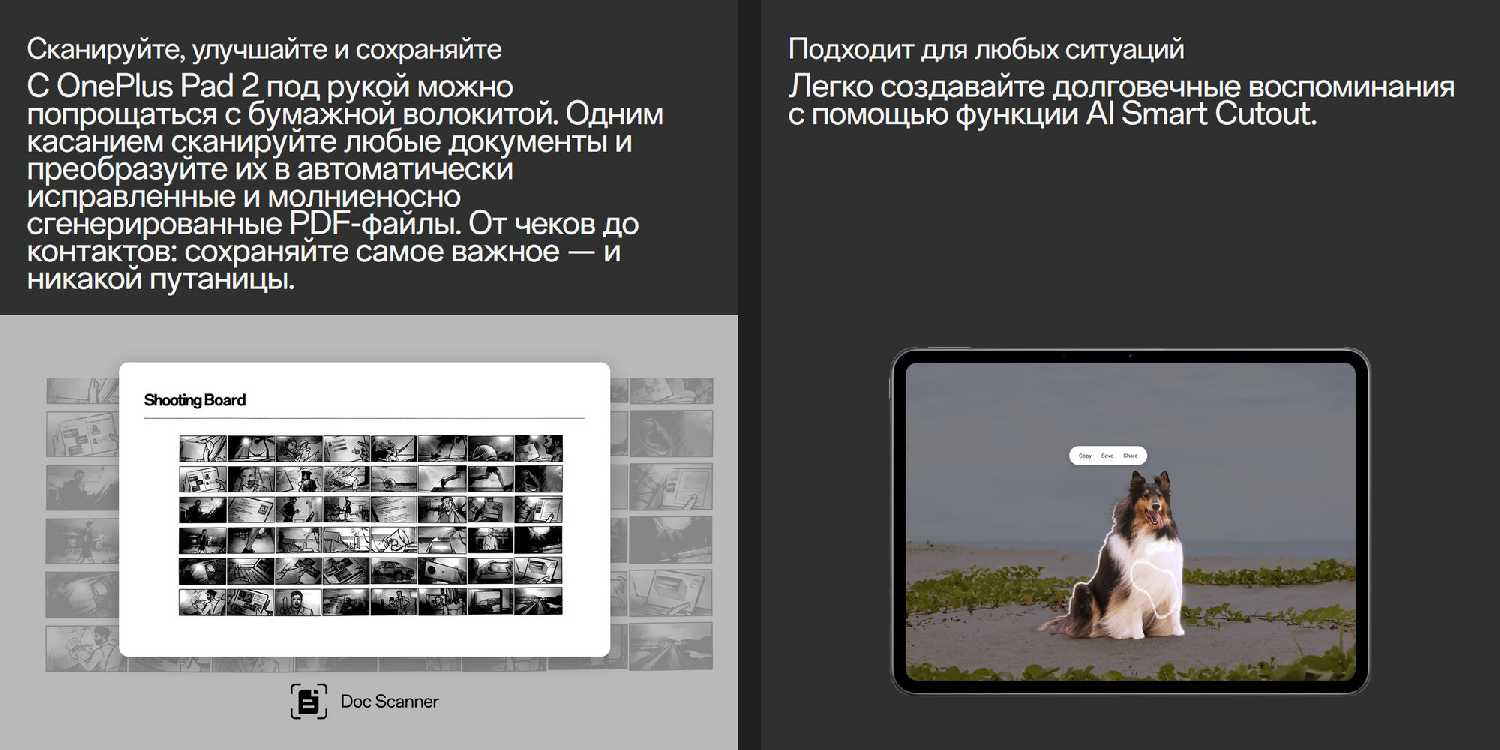Click the AI Smart Cutout description text
This screenshot has width=1500, height=750.
(1120, 100)
